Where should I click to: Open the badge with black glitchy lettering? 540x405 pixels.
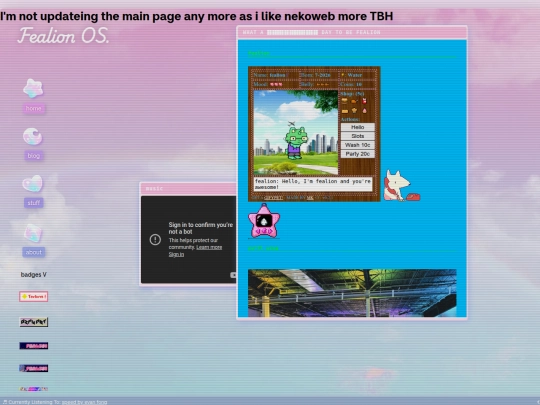tap(33, 322)
